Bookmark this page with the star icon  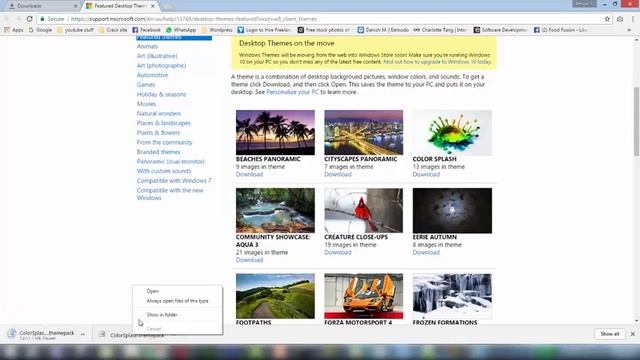tap(607, 19)
